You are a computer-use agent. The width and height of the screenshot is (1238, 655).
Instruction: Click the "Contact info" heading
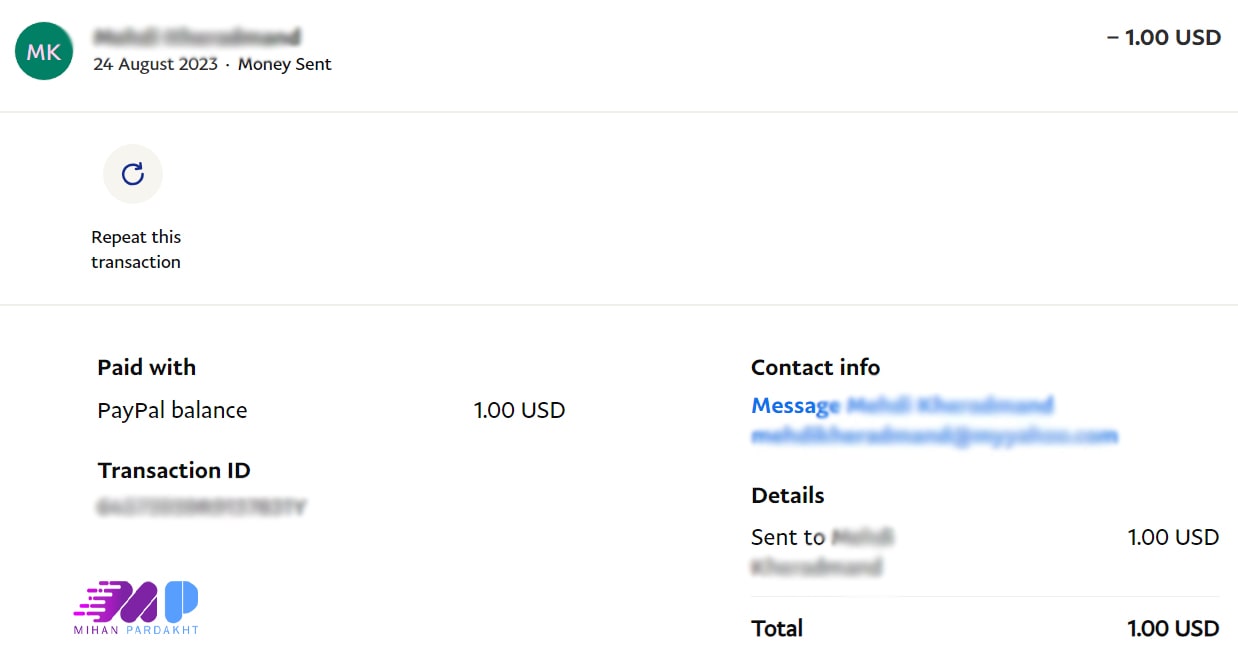[x=815, y=367]
